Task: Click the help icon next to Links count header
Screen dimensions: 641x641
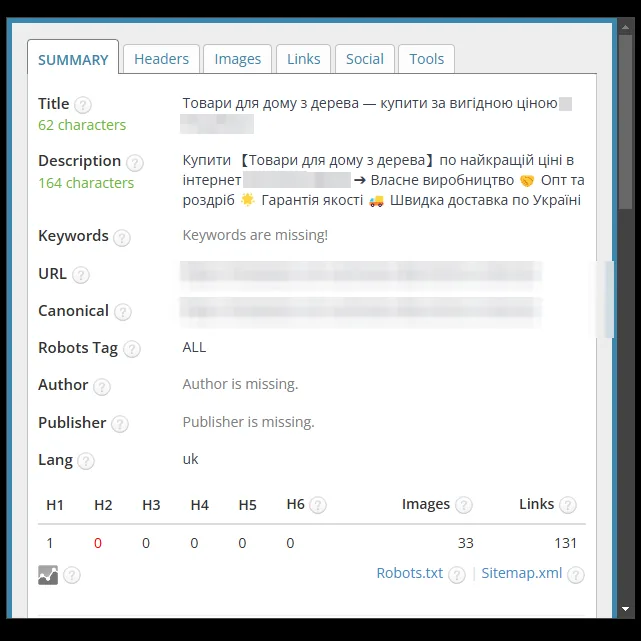Action: [x=568, y=505]
